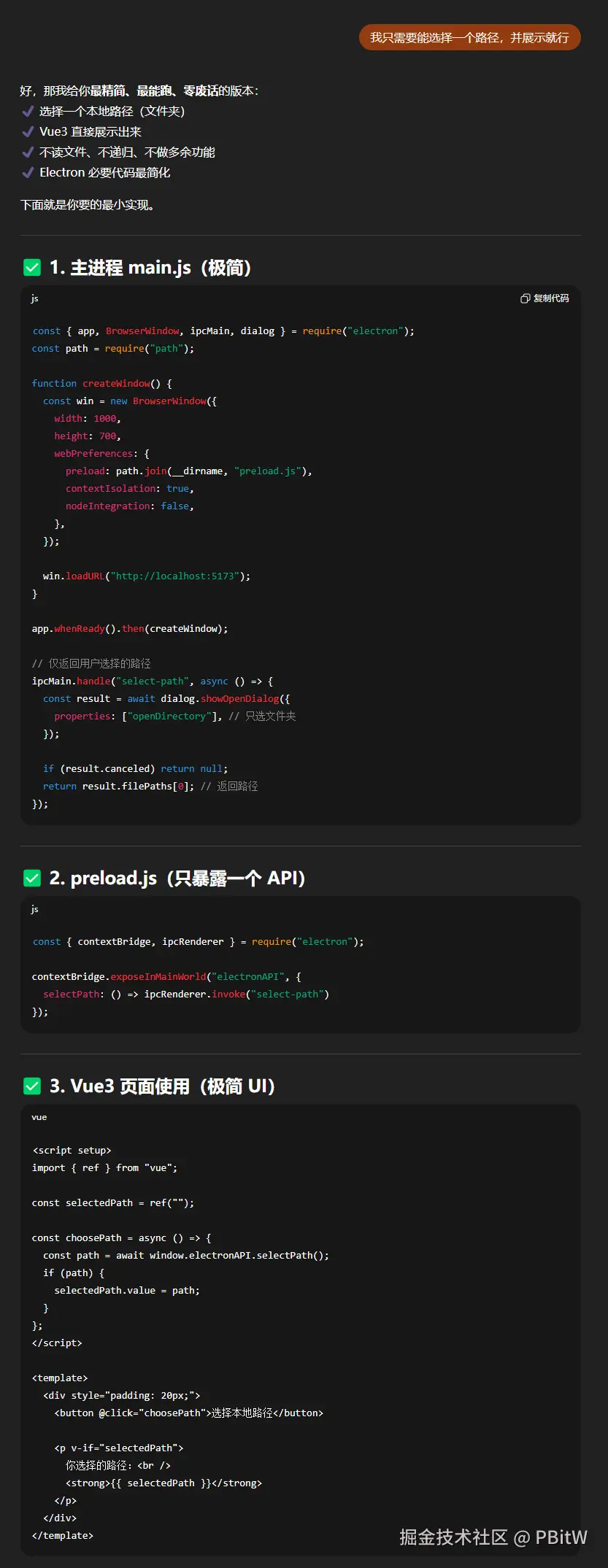The width and height of the screenshot is (608, 1568).
Task: Click code line width: 1000,
Action: click(88, 419)
